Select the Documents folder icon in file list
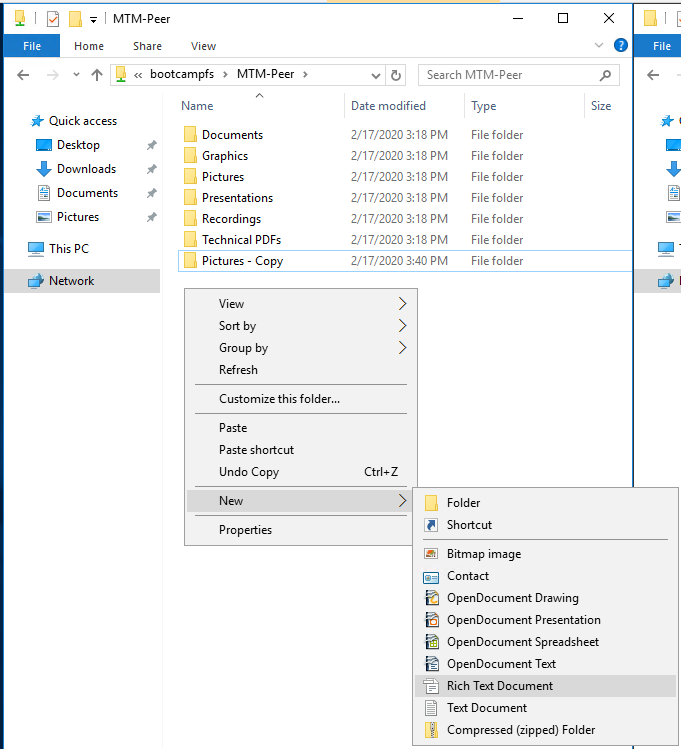Viewport: 681px width, 749px height. pyautogui.click(x=190, y=135)
